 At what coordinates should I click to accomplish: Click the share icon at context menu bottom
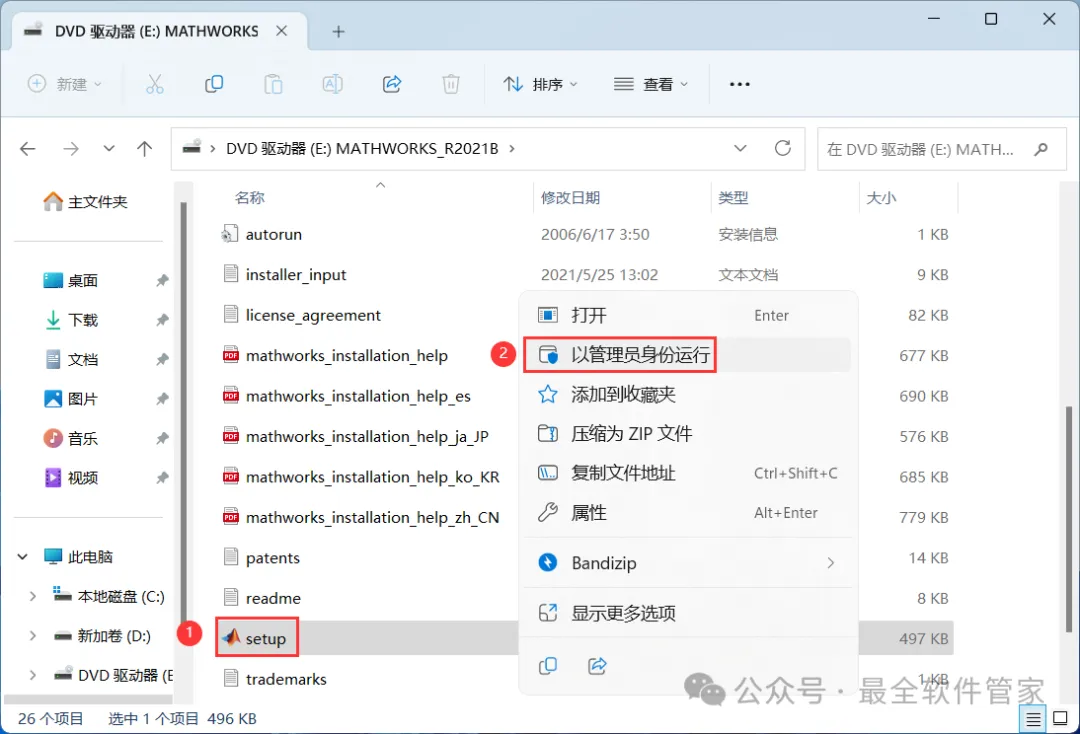tap(597, 666)
